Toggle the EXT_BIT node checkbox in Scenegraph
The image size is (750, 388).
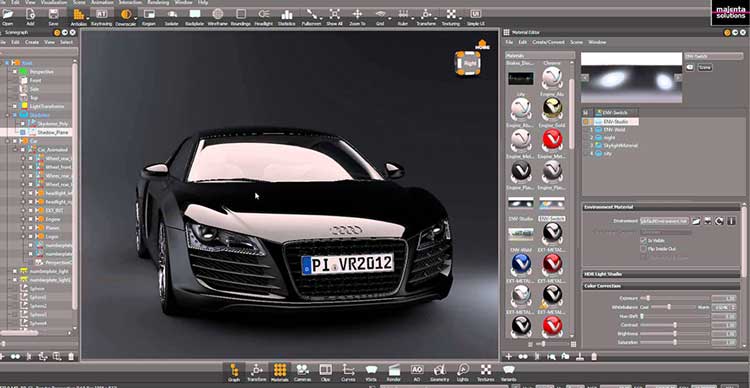30,210
